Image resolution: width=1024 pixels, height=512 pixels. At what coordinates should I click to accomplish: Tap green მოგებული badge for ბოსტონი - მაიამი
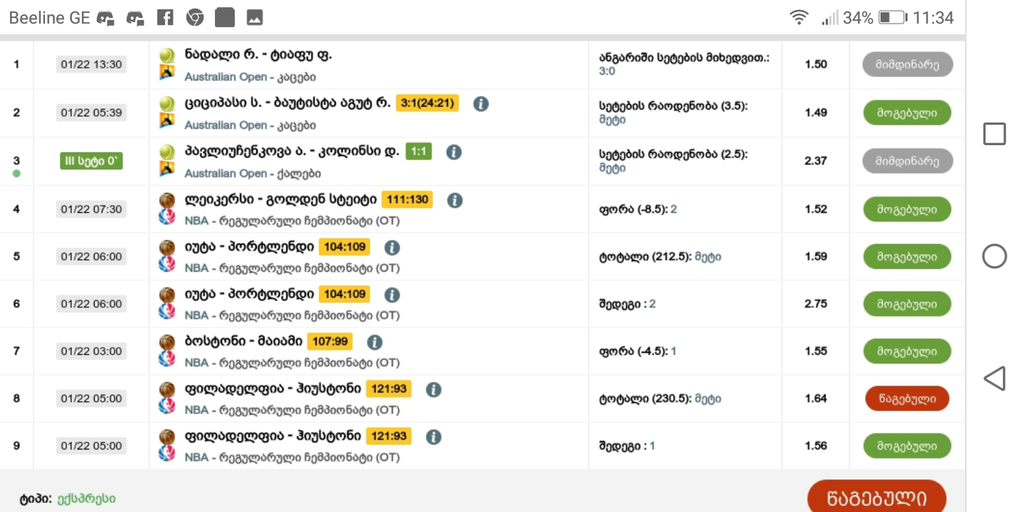[906, 352]
